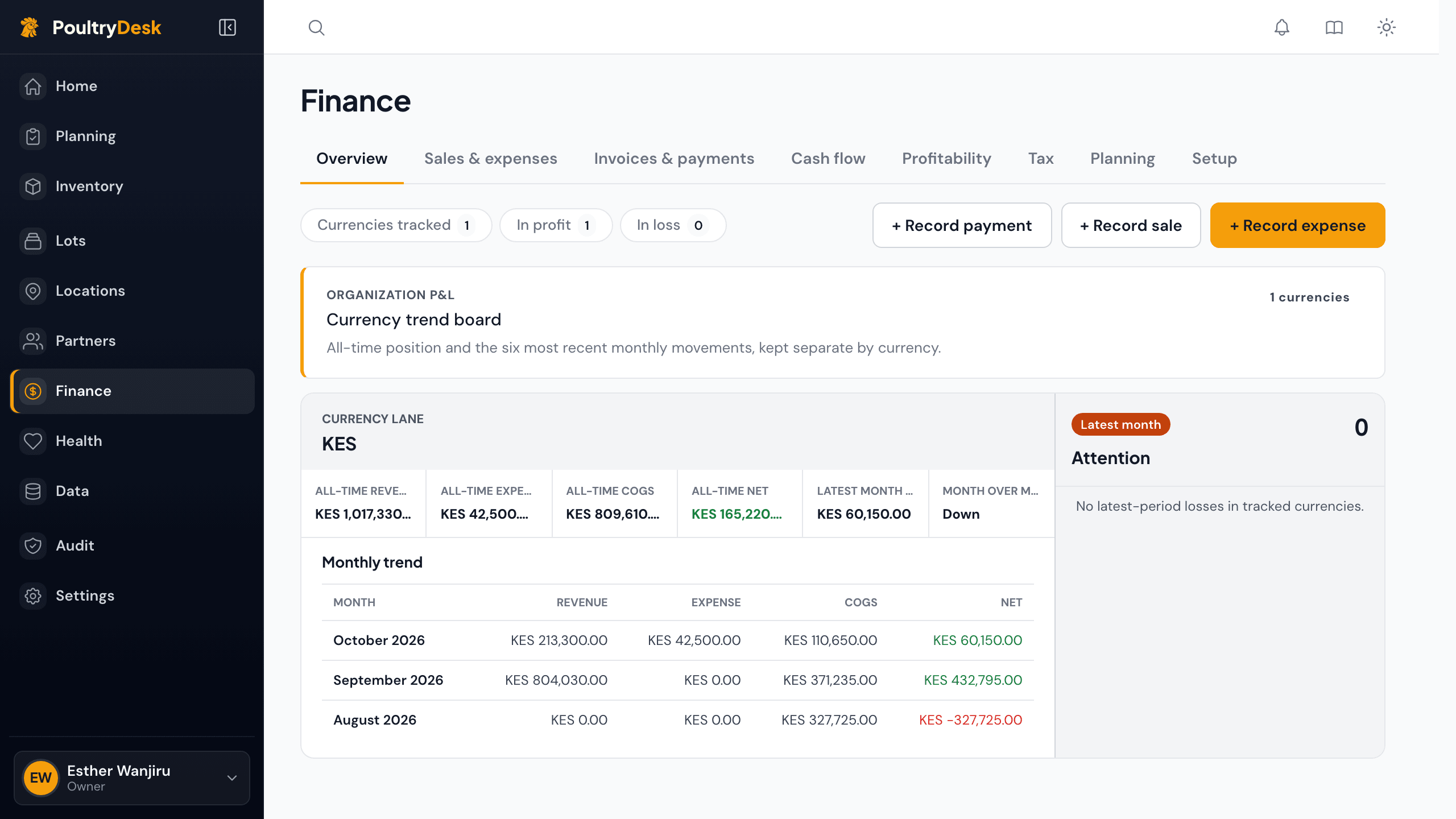Open the Home sidebar label
The image size is (1456, 819).
click(x=76, y=86)
